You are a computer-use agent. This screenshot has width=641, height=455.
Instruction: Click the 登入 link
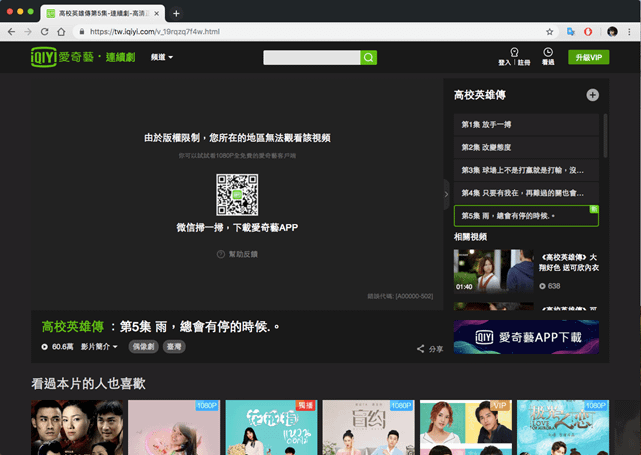pos(504,63)
